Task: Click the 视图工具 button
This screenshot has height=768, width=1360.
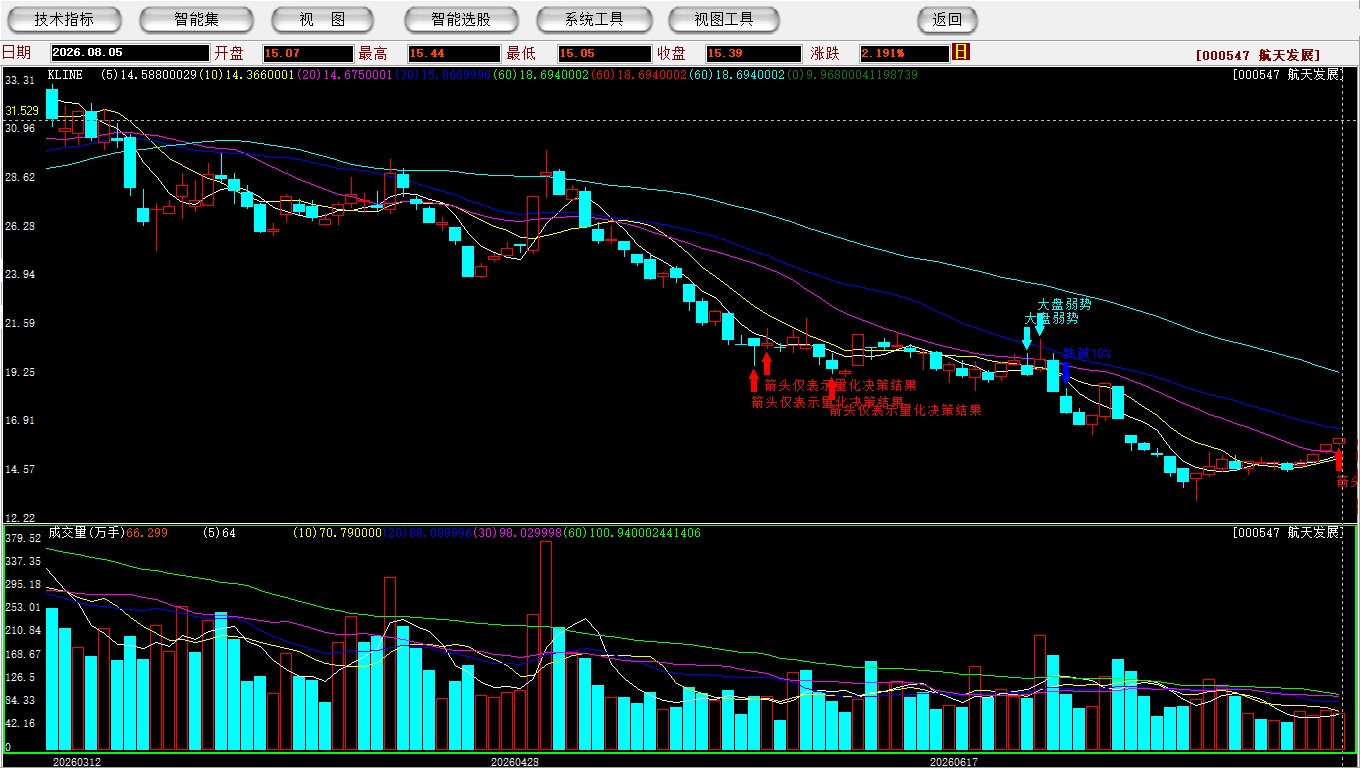Action: click(x=725, y=19)
